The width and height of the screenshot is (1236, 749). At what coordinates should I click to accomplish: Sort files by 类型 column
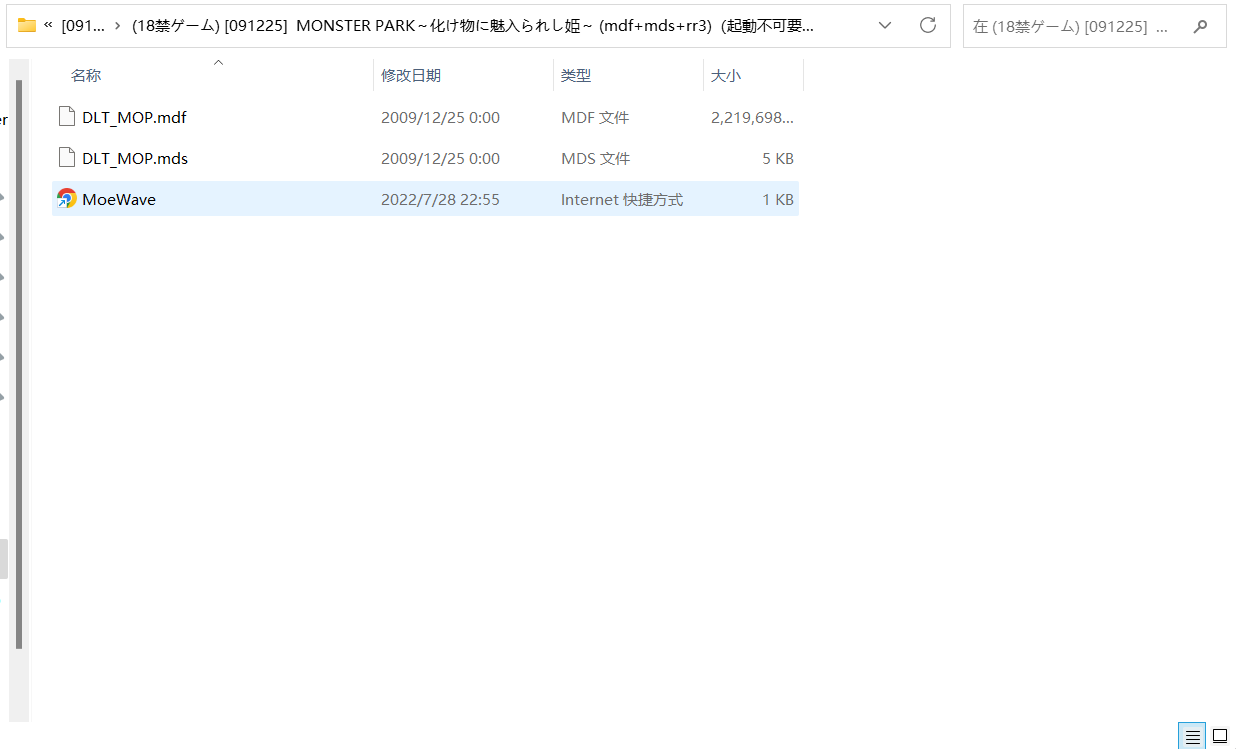click(576, 76)
